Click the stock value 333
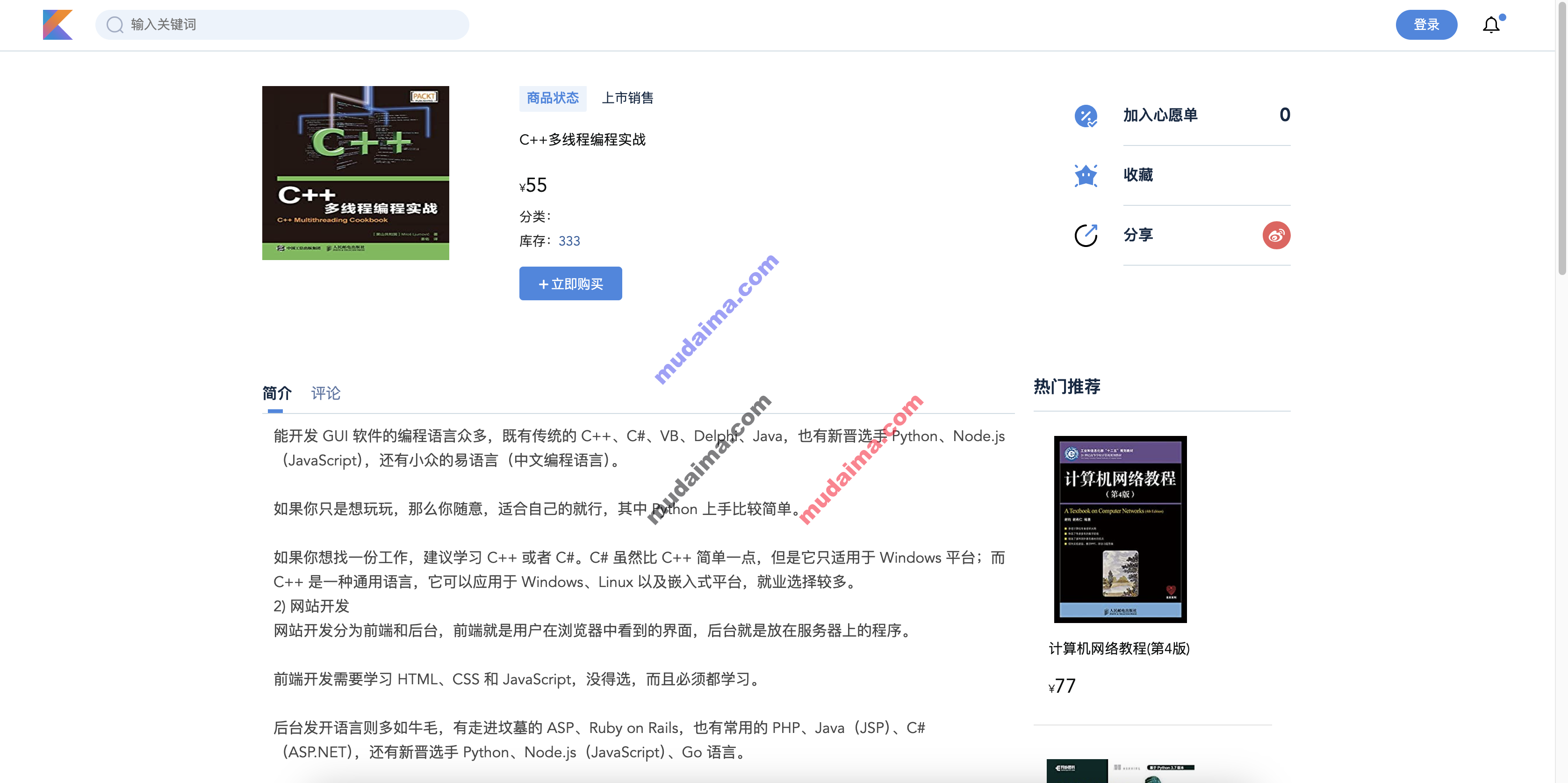This screenshot has width=1568, height=783. (x=569, y=241)
